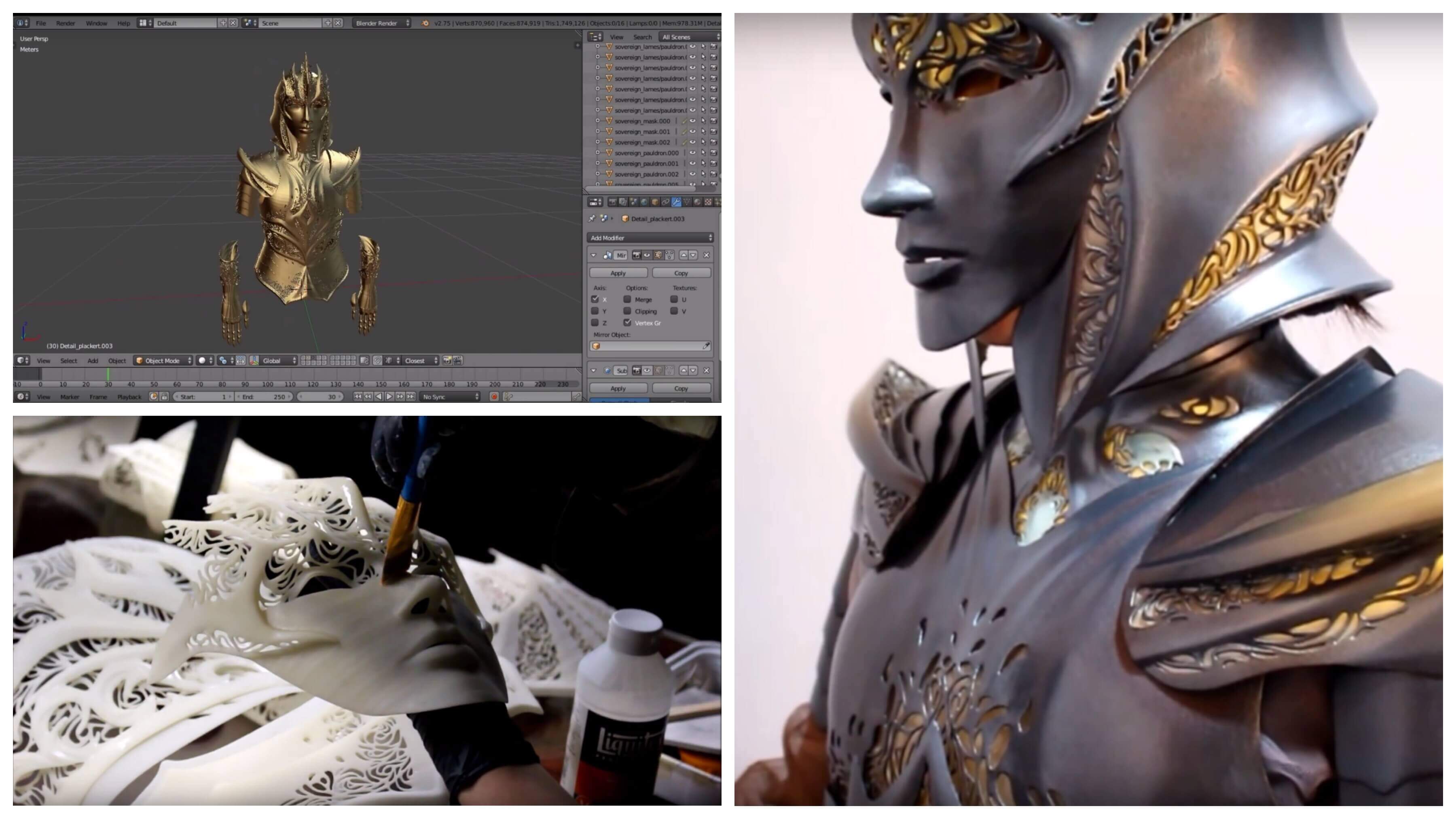The width and height of the screenshot is (1456, 819).
Task: Open the 3D view Select menu
Action: [69, 361]
